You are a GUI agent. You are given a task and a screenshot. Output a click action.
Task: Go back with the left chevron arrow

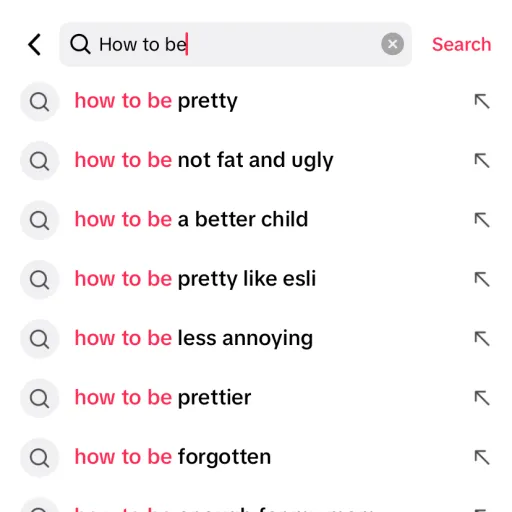click(x=35, y=44)
